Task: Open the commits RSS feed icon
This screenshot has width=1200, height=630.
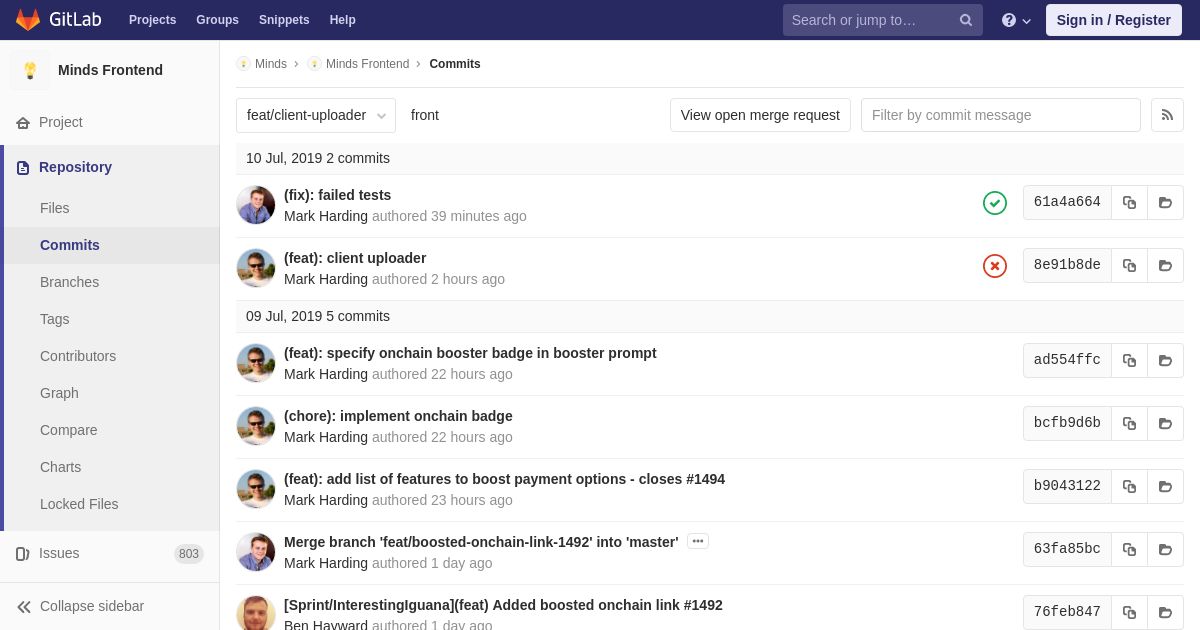Action: tap(1167, 115)
